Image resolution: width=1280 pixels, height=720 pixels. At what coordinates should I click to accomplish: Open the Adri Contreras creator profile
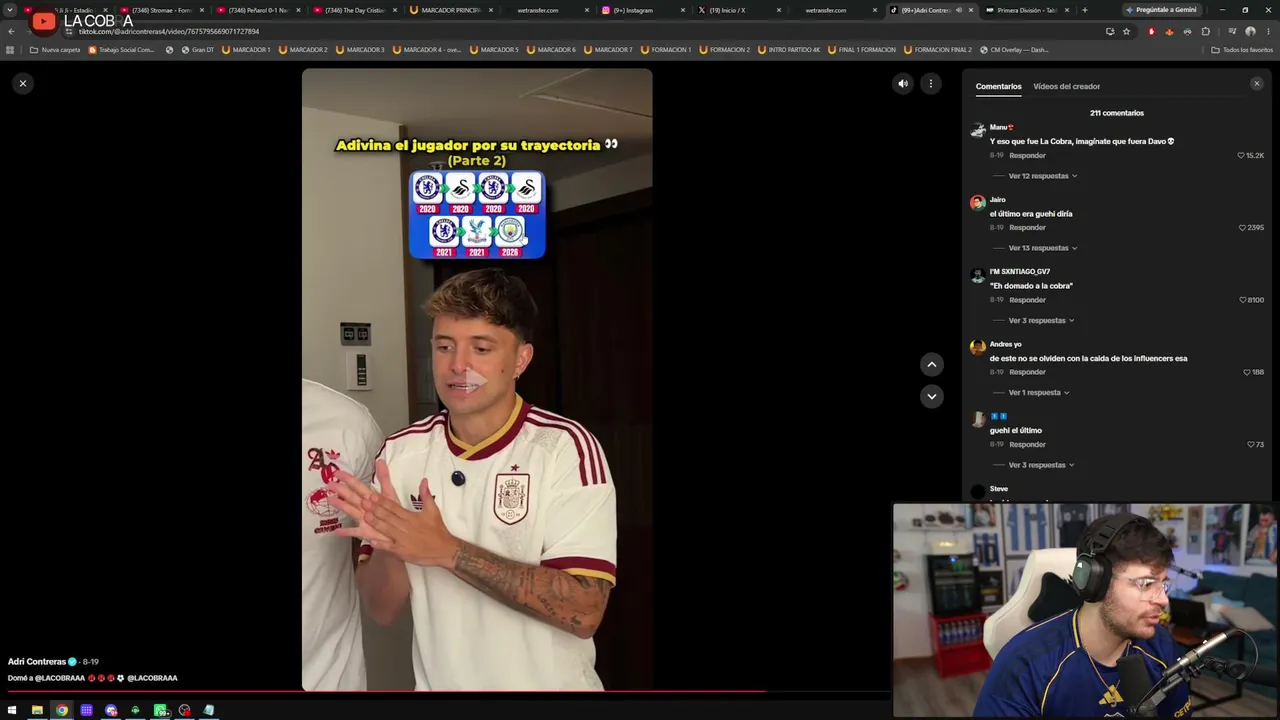pos(37,662)
